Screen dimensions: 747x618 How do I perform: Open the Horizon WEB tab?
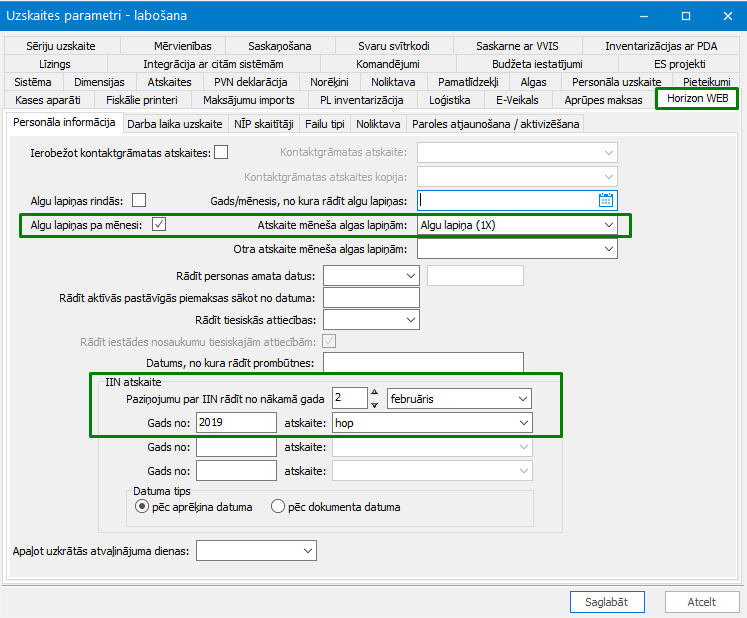[x=697, y=99]
